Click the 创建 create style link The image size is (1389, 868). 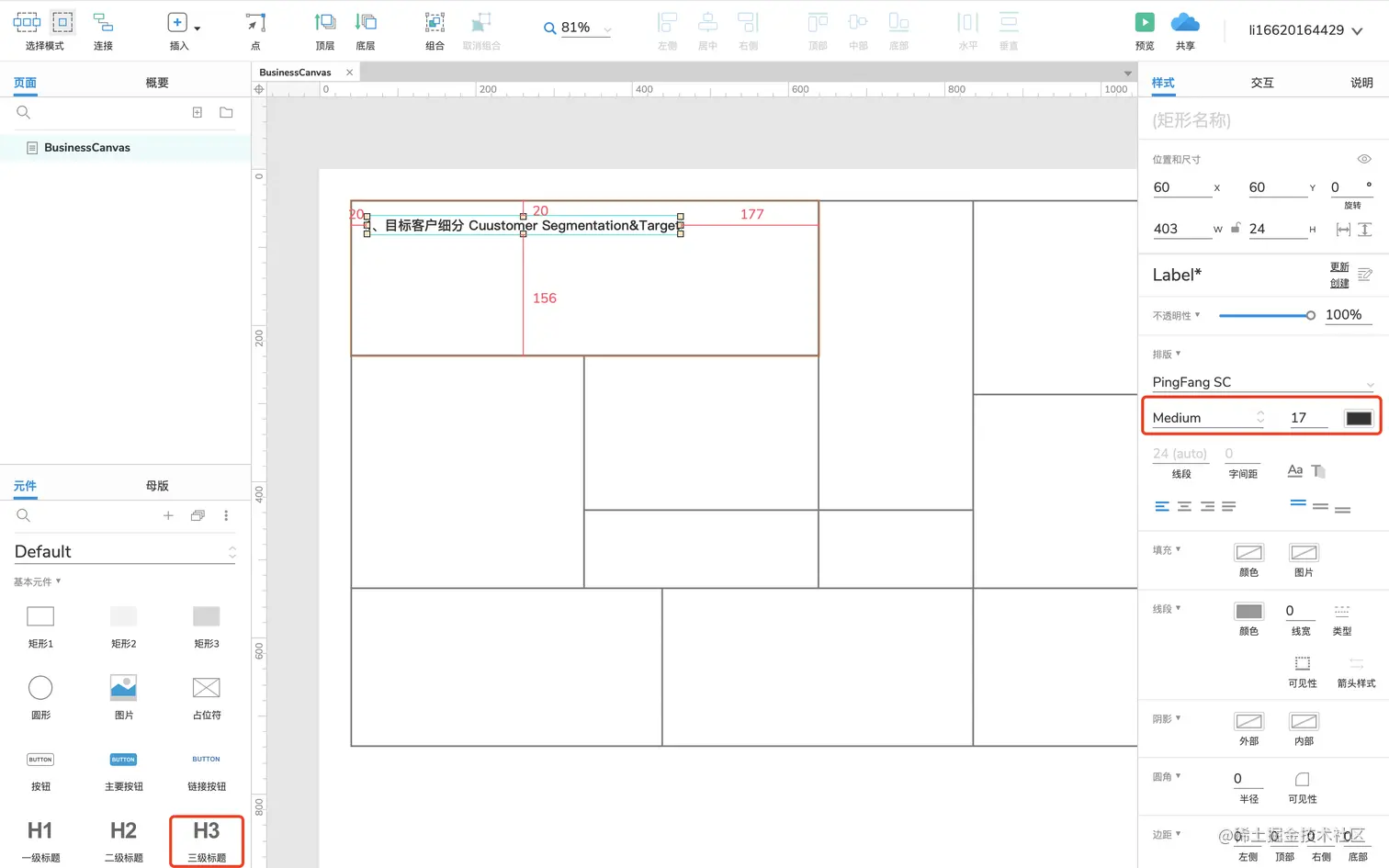pyautogui.click(x=1339, y=283)
